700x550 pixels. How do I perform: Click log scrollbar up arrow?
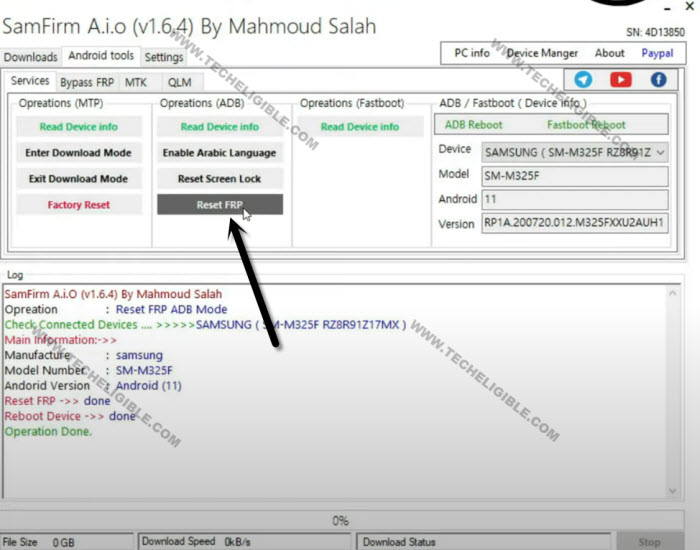(x=673, y=293)
